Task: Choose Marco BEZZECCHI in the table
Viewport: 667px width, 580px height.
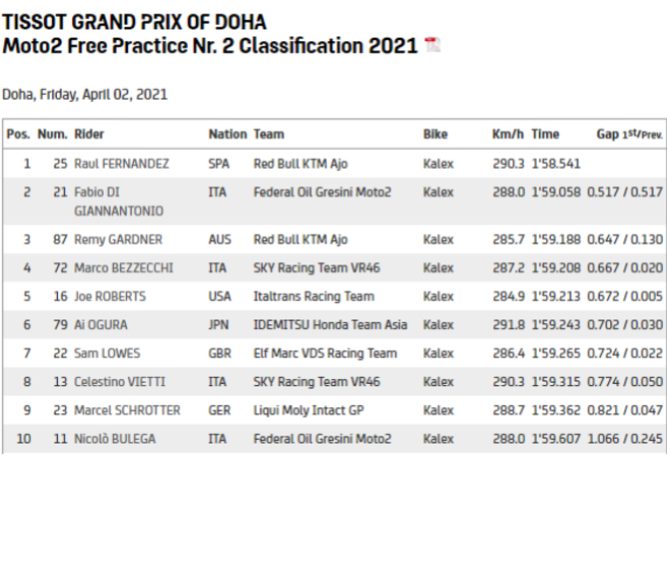Action: (123, 268)
